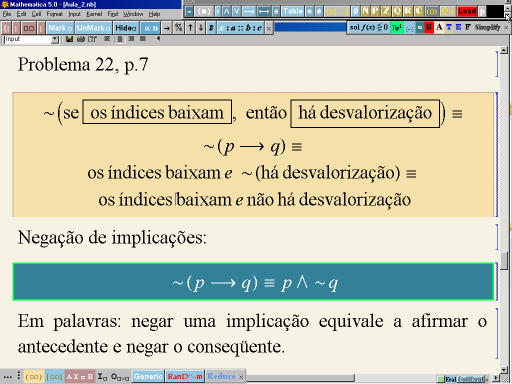Click the center alignment icon
The height and width of the screenshot is (384, 512).
click(120, 39)
